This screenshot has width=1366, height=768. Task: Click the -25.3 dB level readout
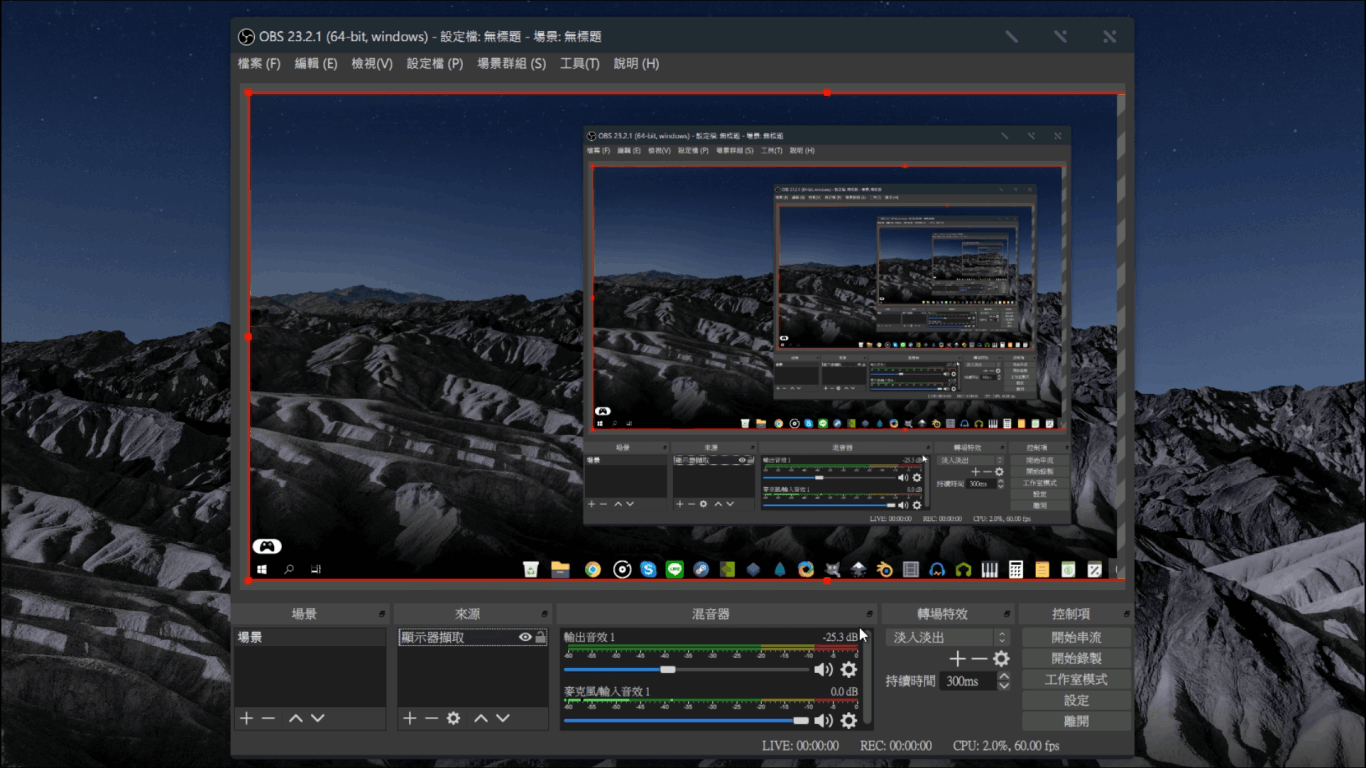click(839, 637)
